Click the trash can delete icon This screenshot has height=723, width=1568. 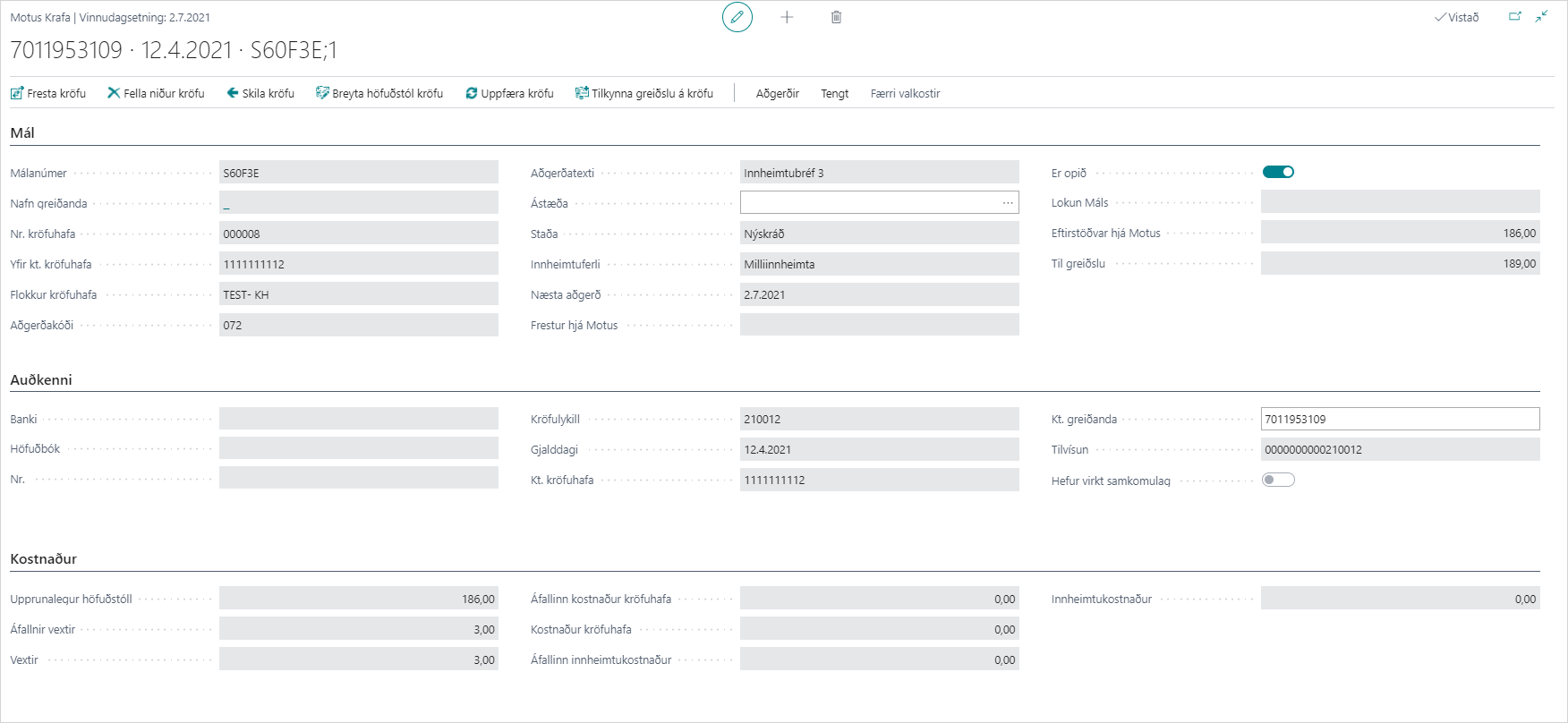(836, 17)
